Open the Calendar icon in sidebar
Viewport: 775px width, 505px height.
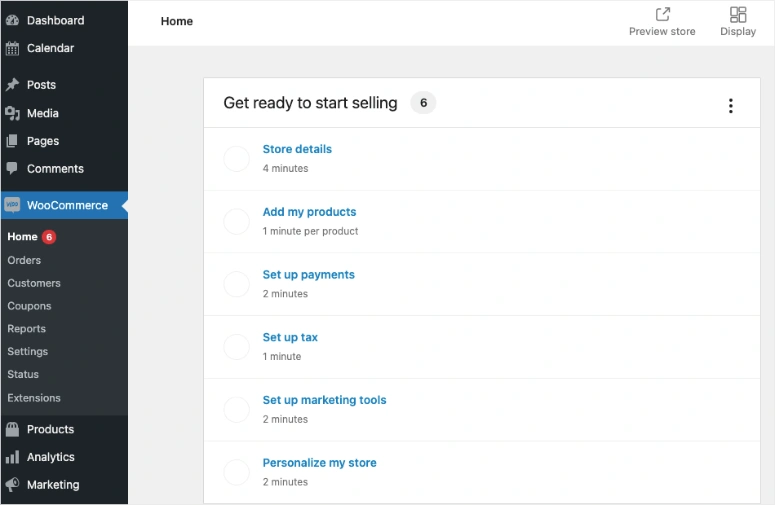[x=12, y=48]
